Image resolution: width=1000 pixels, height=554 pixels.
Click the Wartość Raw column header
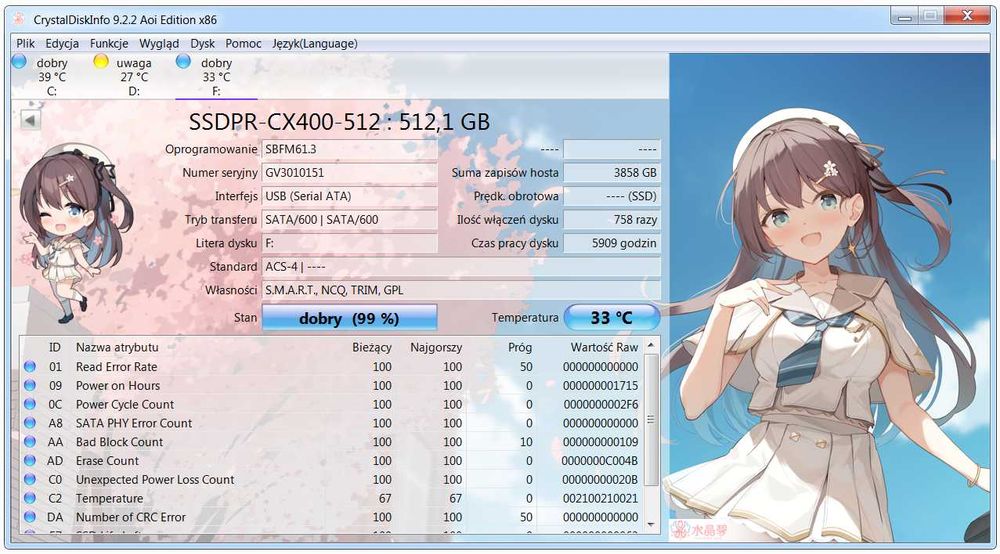604,347
